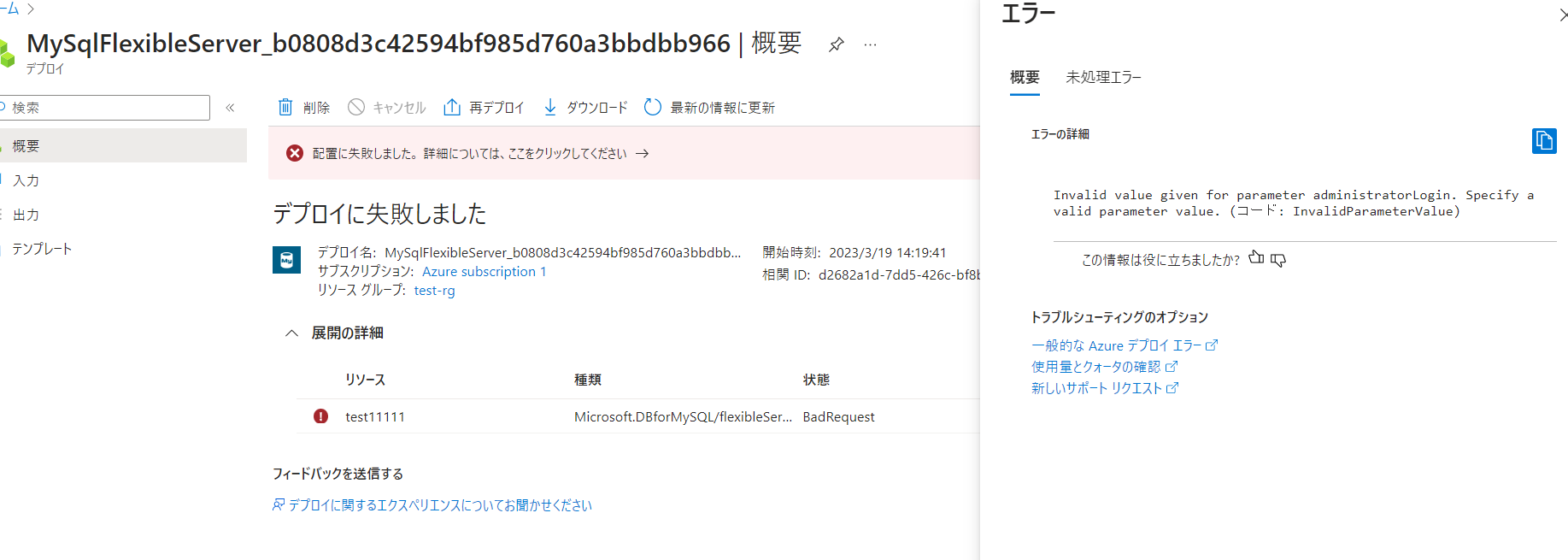Refresh with 最新の情報に更新

click(709, 107)
